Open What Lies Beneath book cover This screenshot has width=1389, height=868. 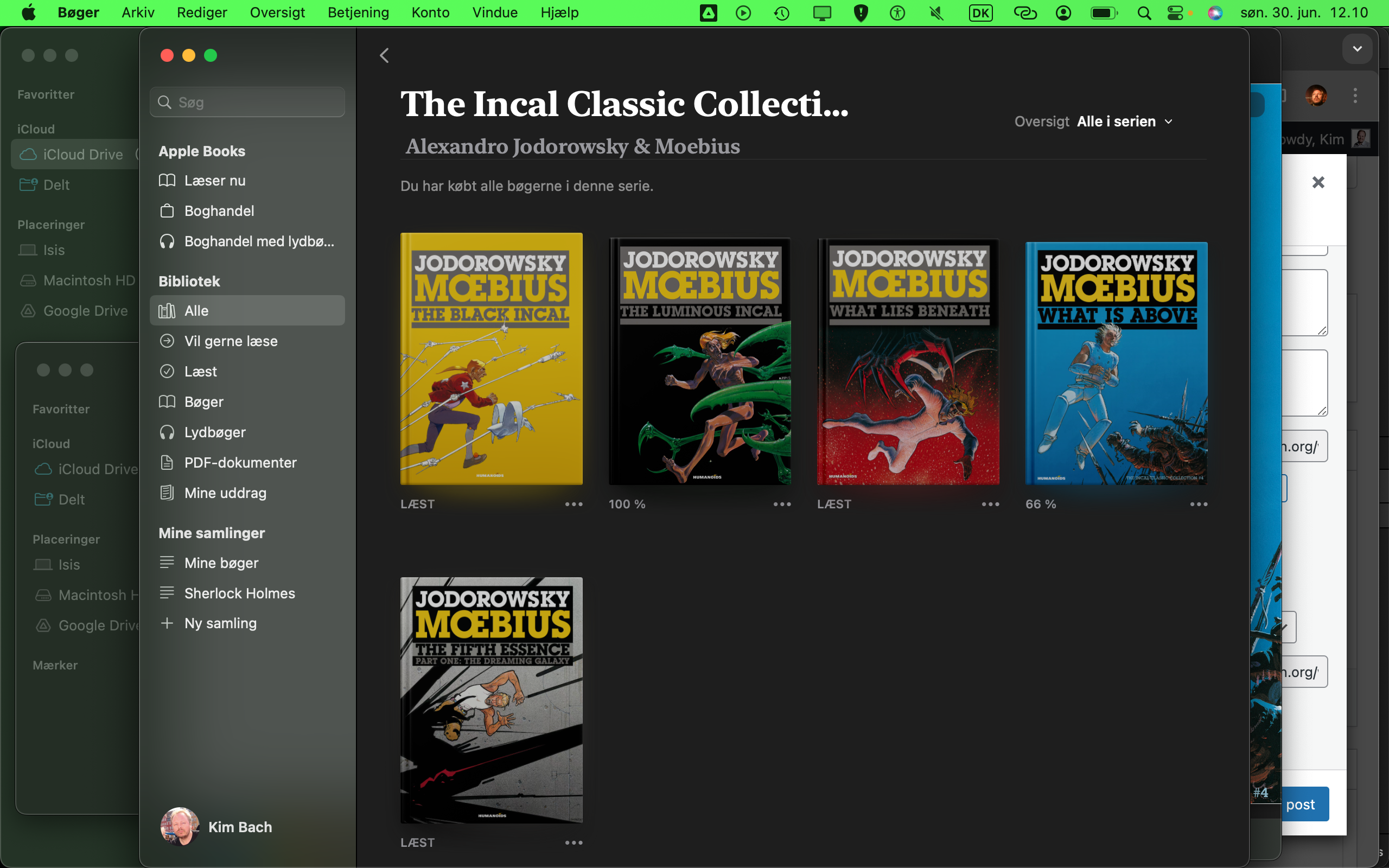coord(908,362)
